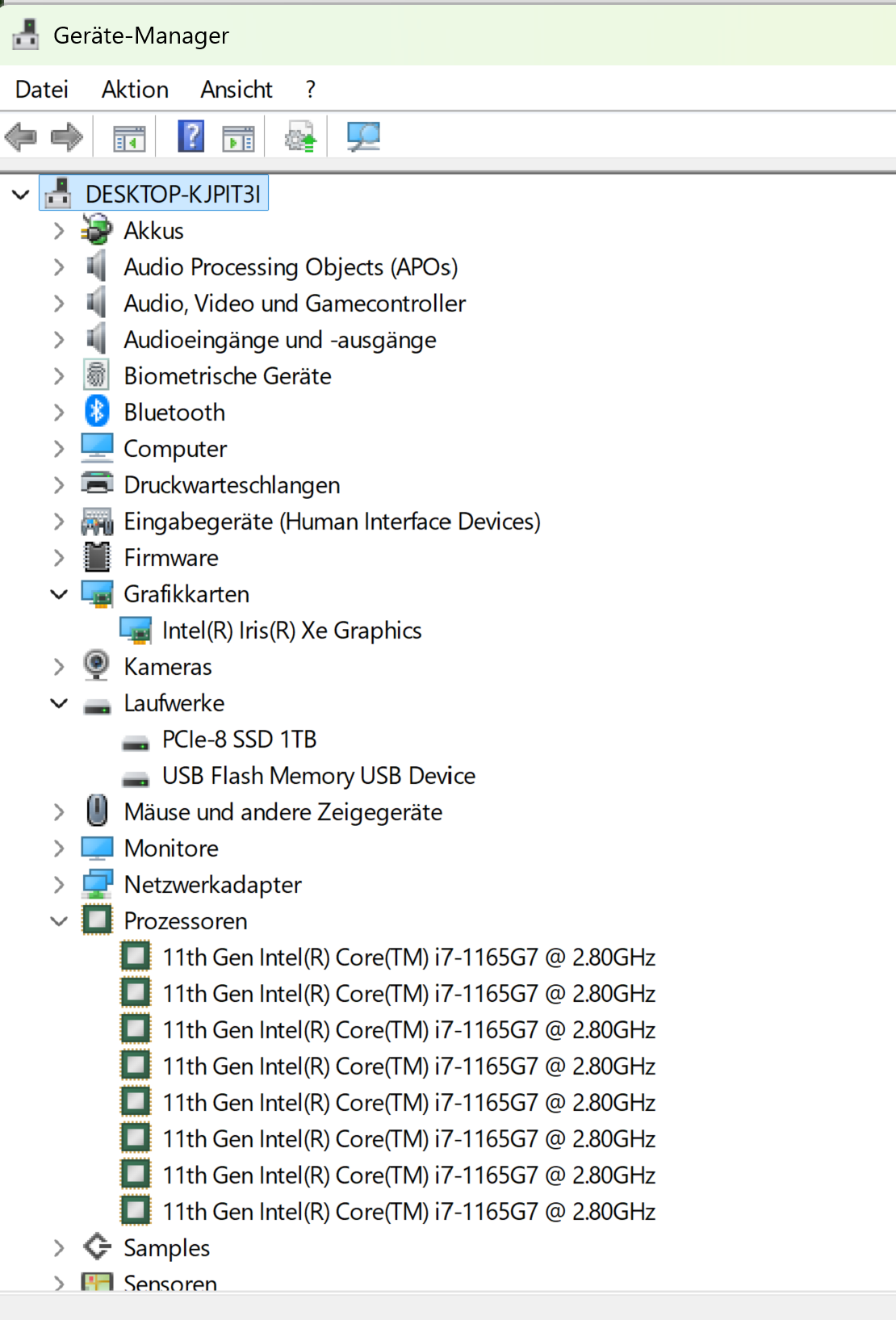Screen dimensions: 896x1320
Task: Click the Forward arrow toolbar icon
Action: point(67,137)
